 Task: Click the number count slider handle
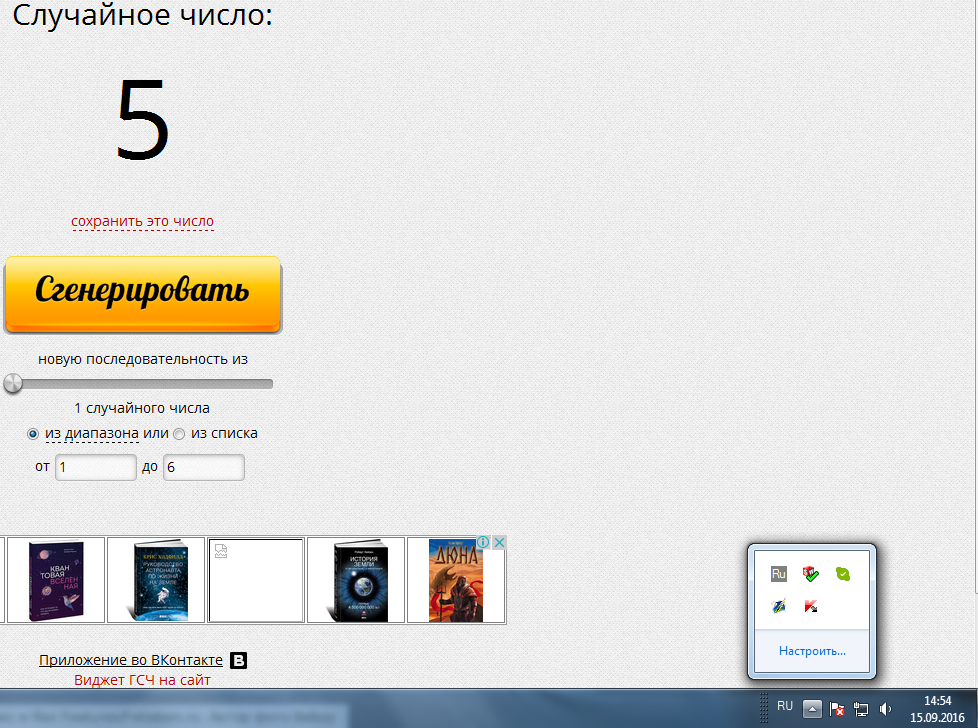click(12, 383)
